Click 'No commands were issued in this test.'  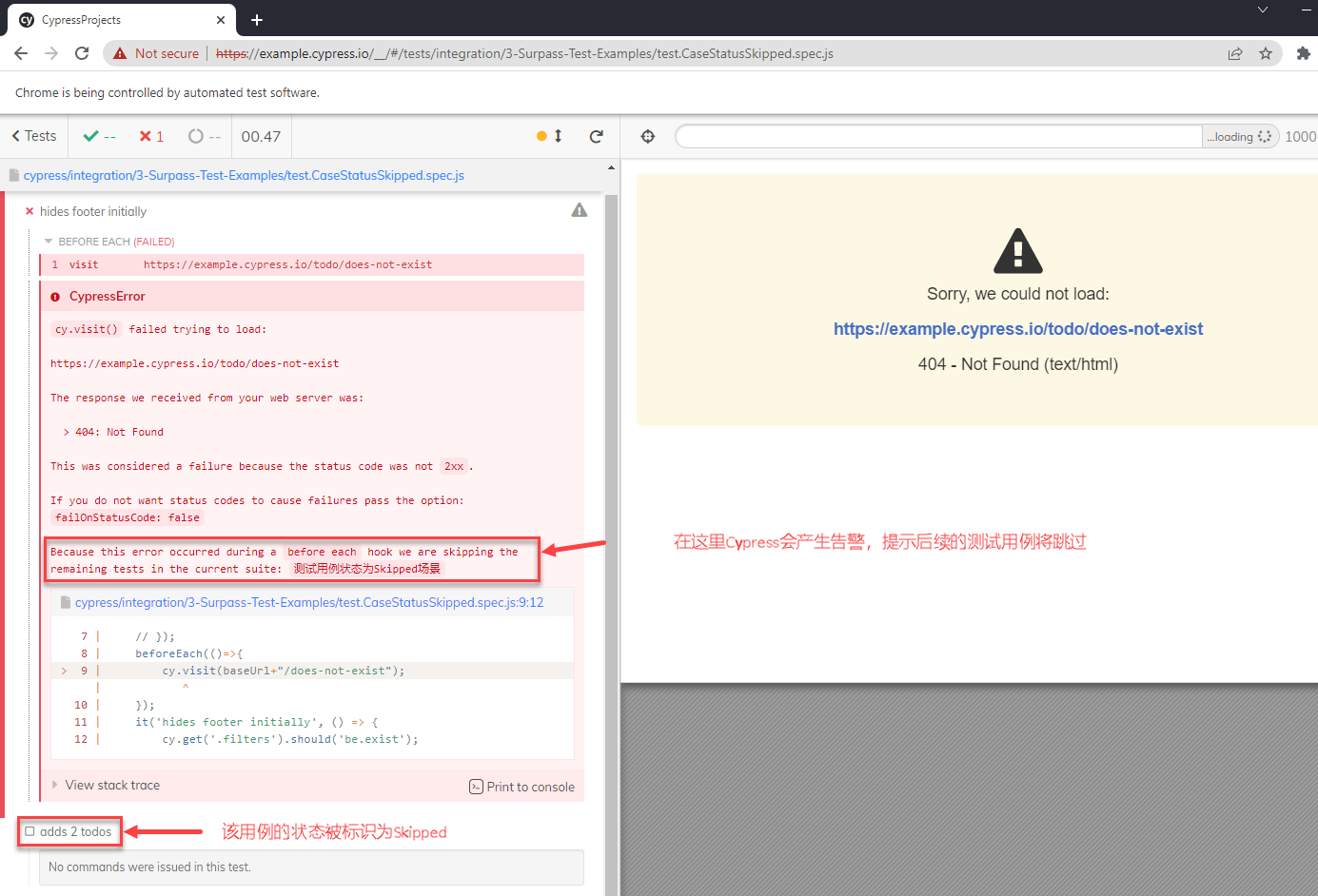click(149, 867)
